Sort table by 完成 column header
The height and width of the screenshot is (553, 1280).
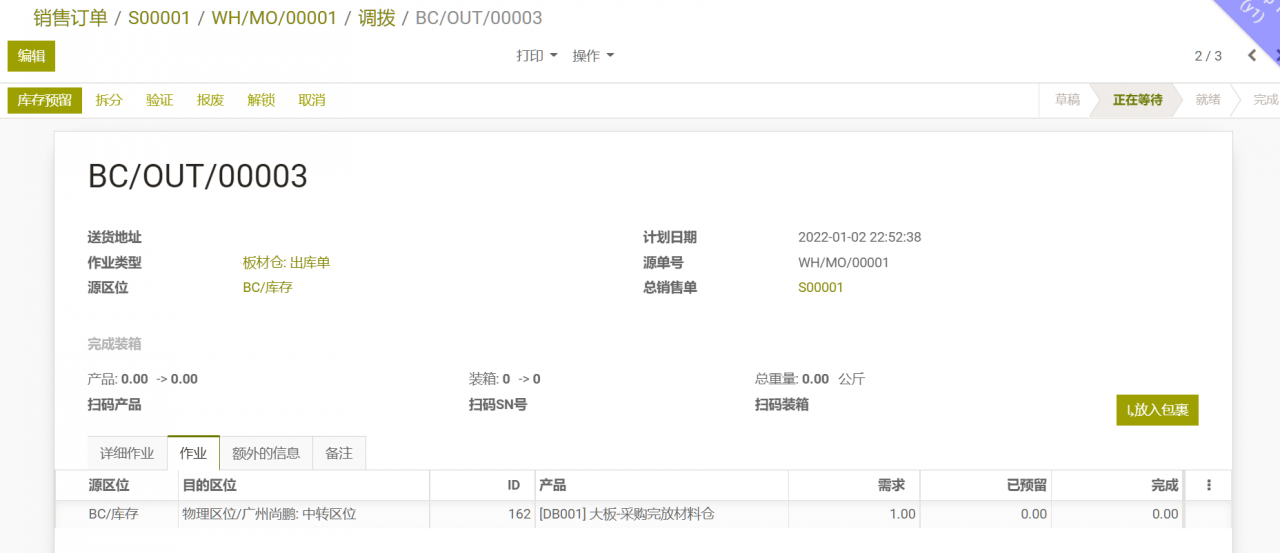tap(1118, 485)
